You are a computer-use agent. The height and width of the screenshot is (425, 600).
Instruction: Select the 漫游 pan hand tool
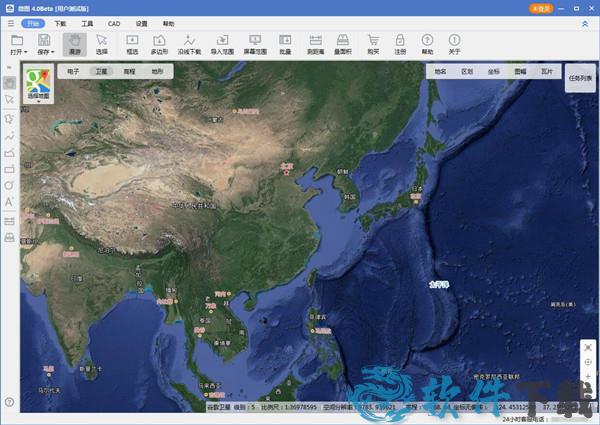(x=75, y=44)
